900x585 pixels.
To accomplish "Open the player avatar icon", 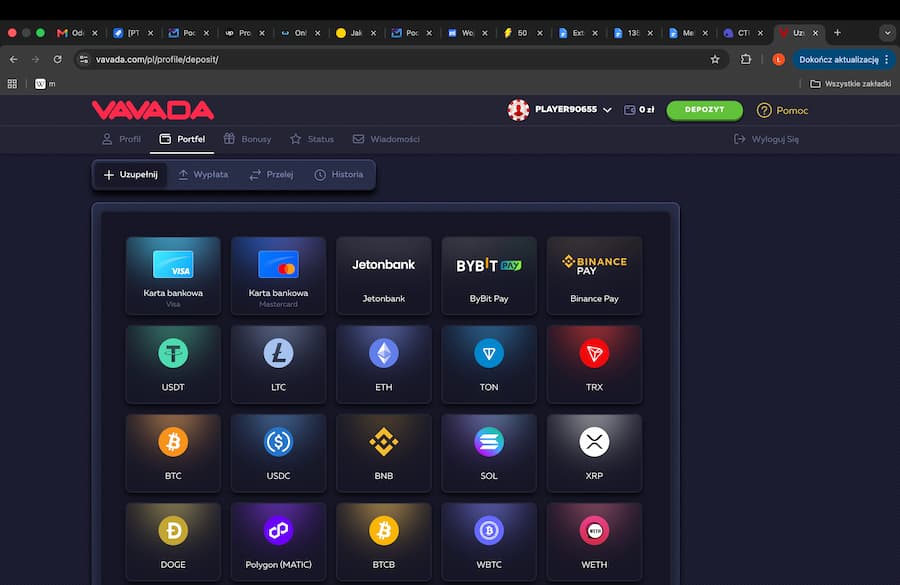I will (518, 110).
